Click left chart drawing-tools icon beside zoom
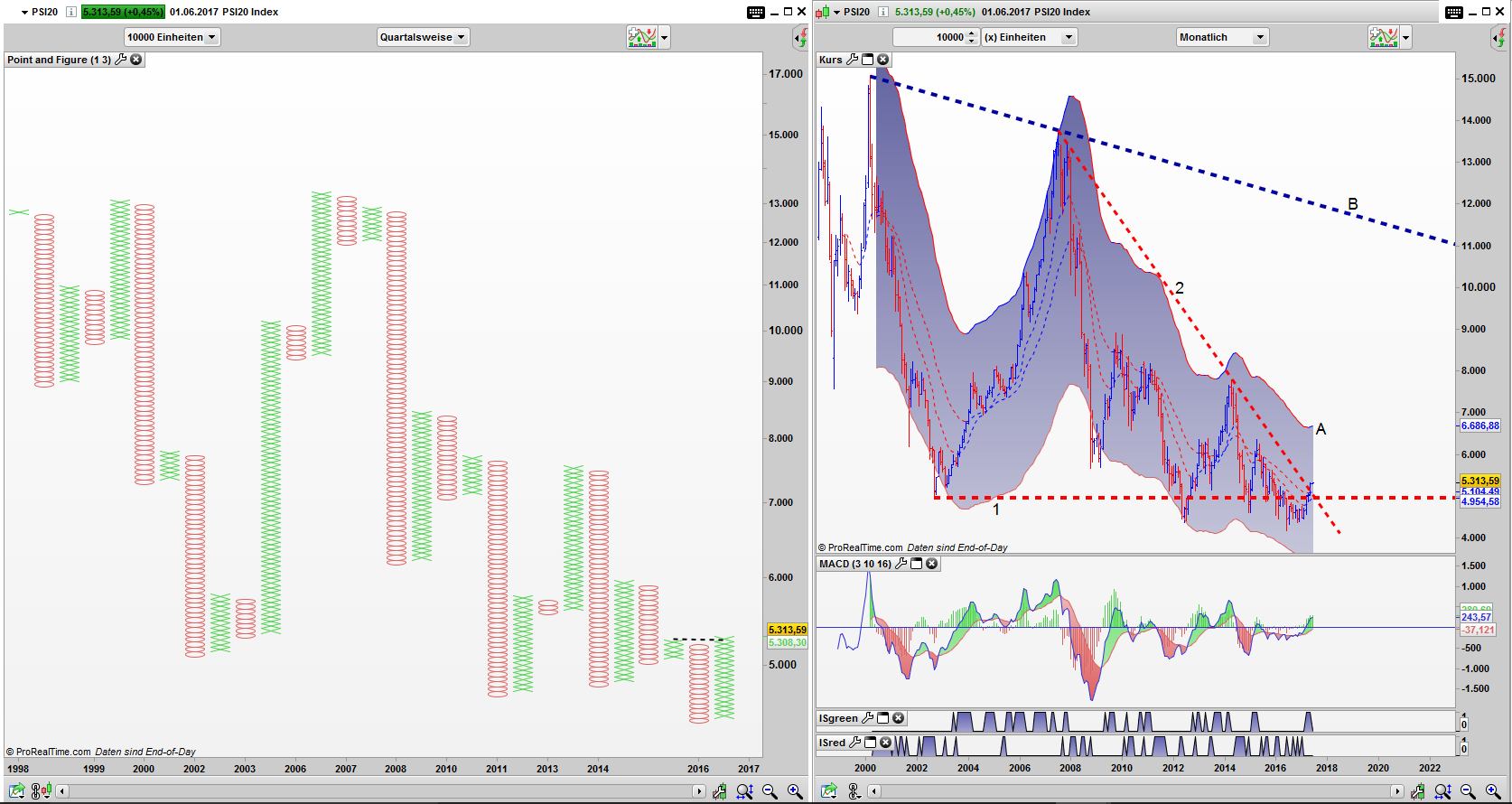Image resolution: width=1512 pixels, height=804 pixels. click(x=720, y=791)
